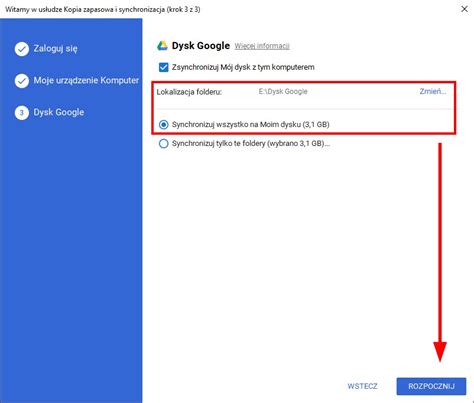Go back with the WSTECZ button

[x=362, y=386]
